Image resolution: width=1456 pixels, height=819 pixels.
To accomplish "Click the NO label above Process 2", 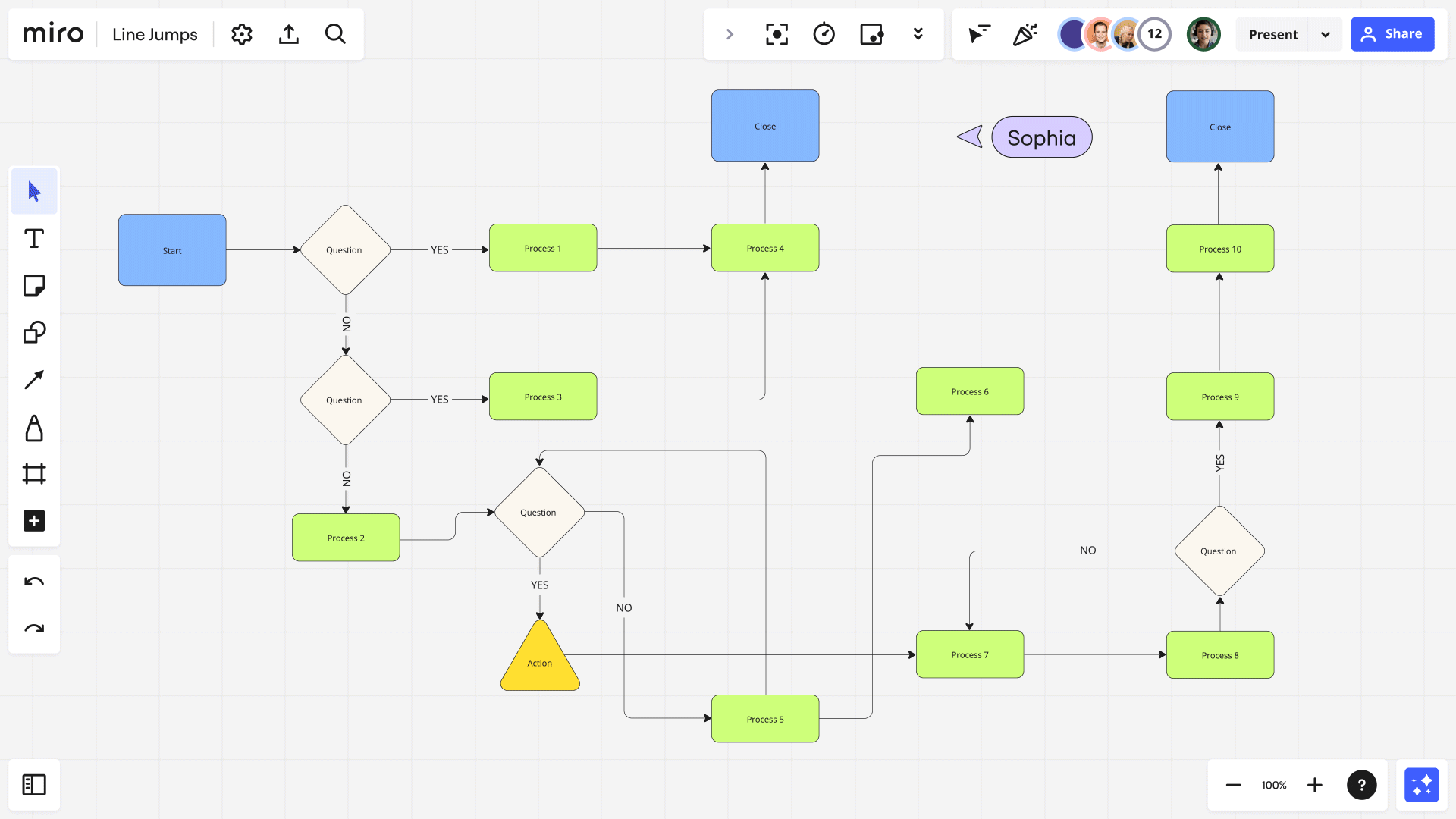I will (347, 479).
